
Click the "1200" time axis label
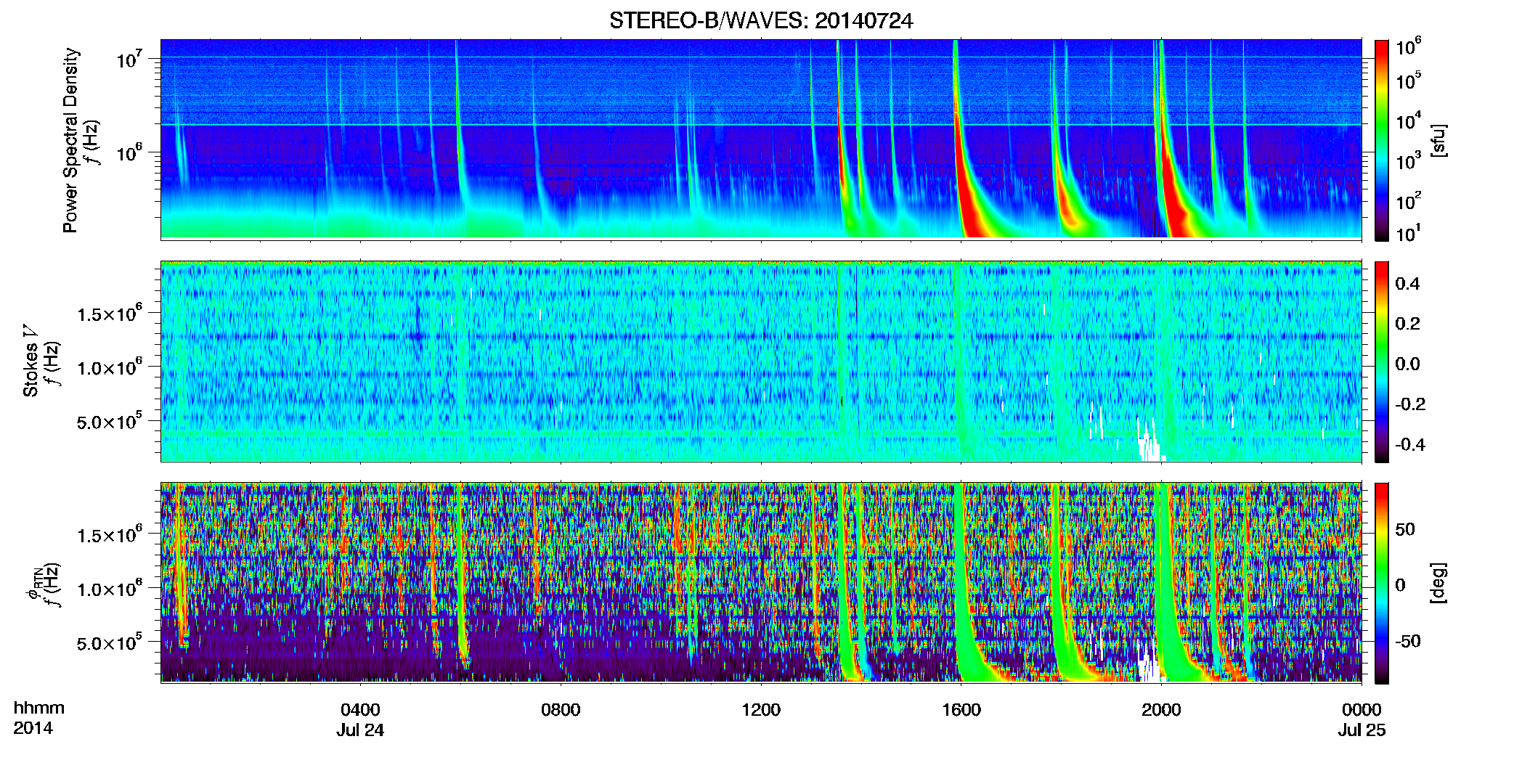[x=761, y=709]
